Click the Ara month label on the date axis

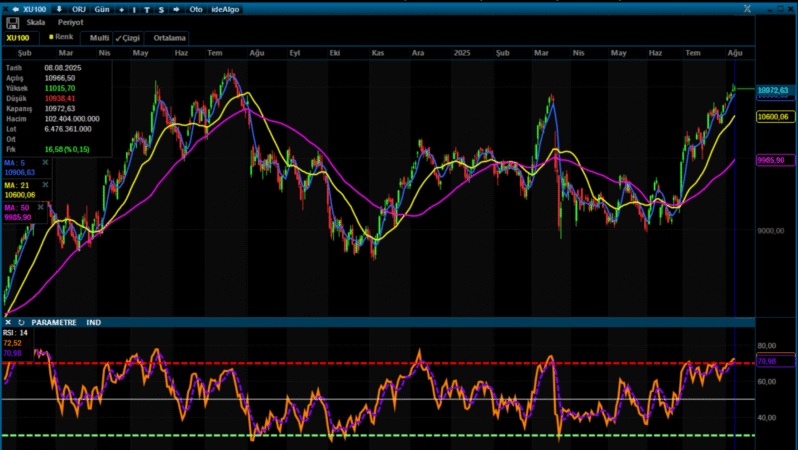coord(418,53)
